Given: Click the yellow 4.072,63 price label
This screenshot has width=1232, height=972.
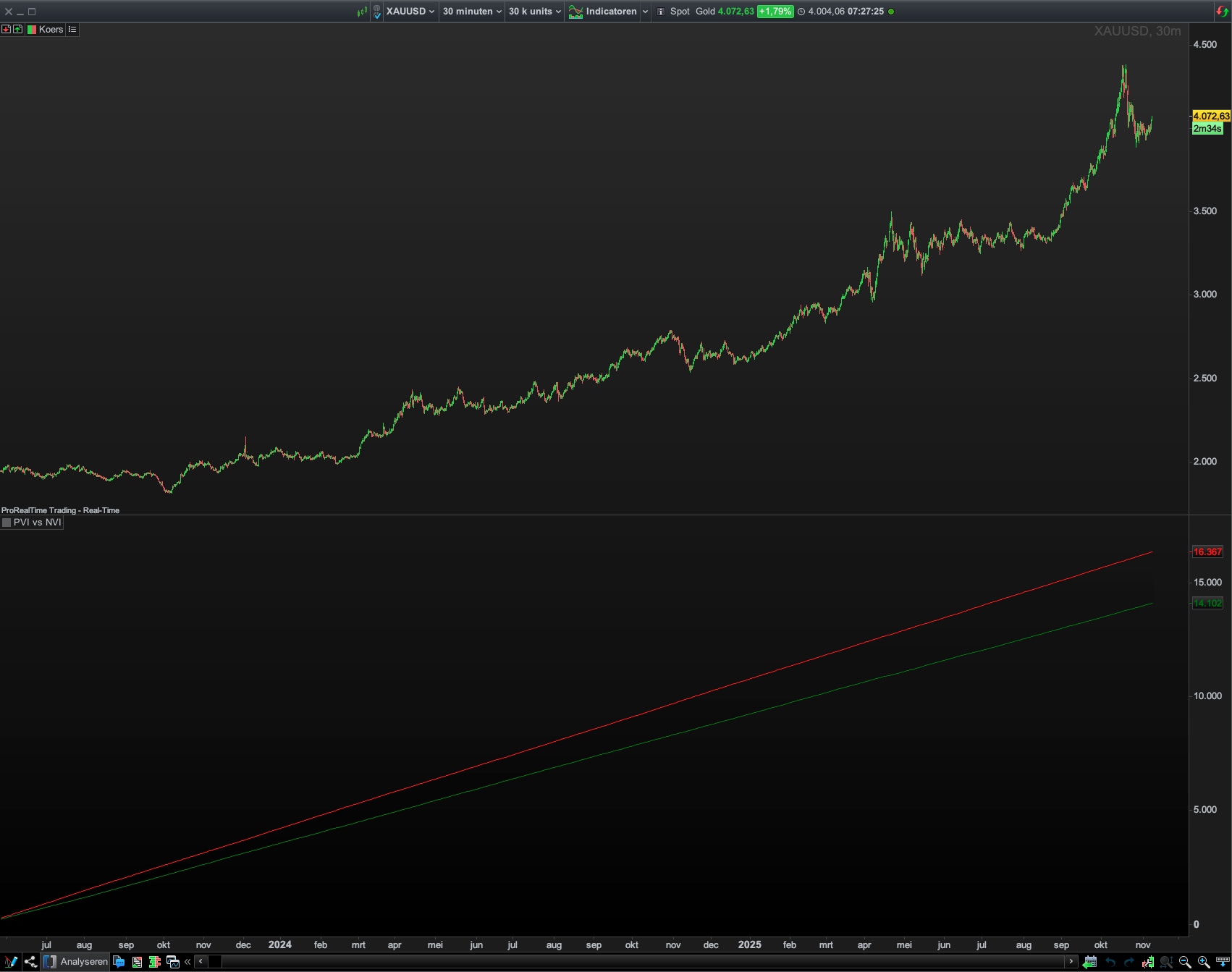Looking at the screenshot, I should [1211, 116].
